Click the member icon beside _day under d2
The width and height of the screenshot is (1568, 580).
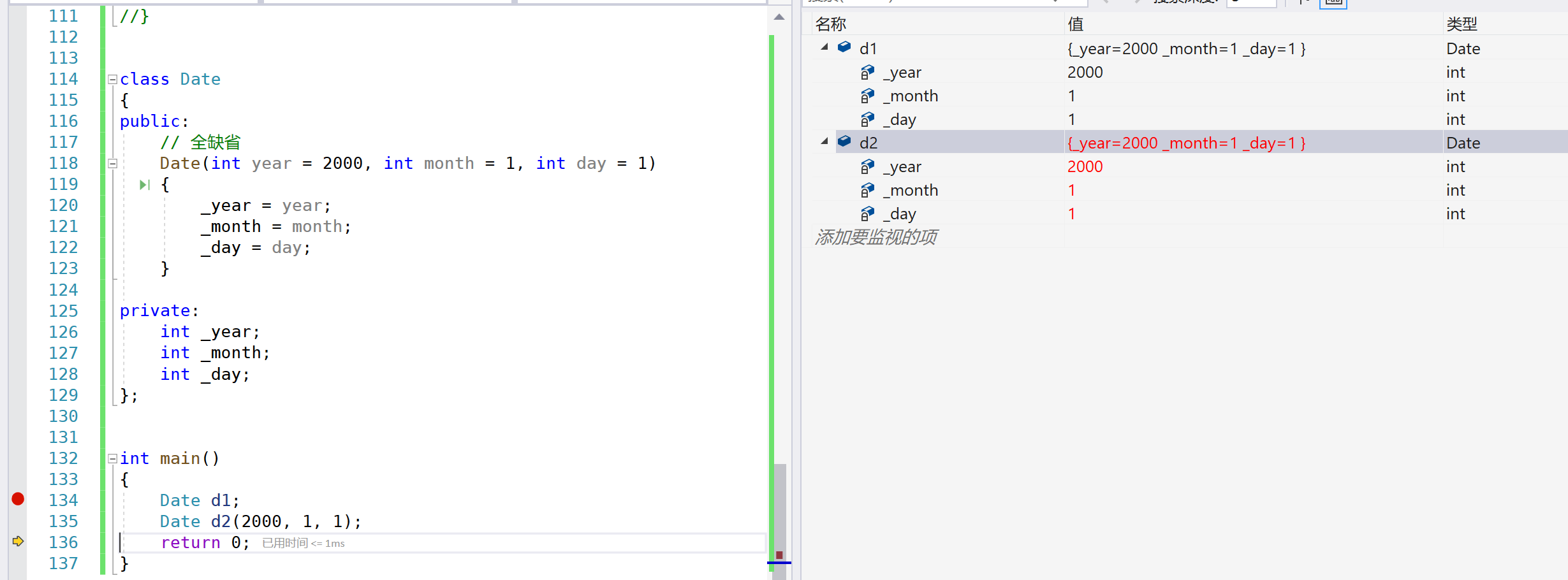tap(867, 214)
